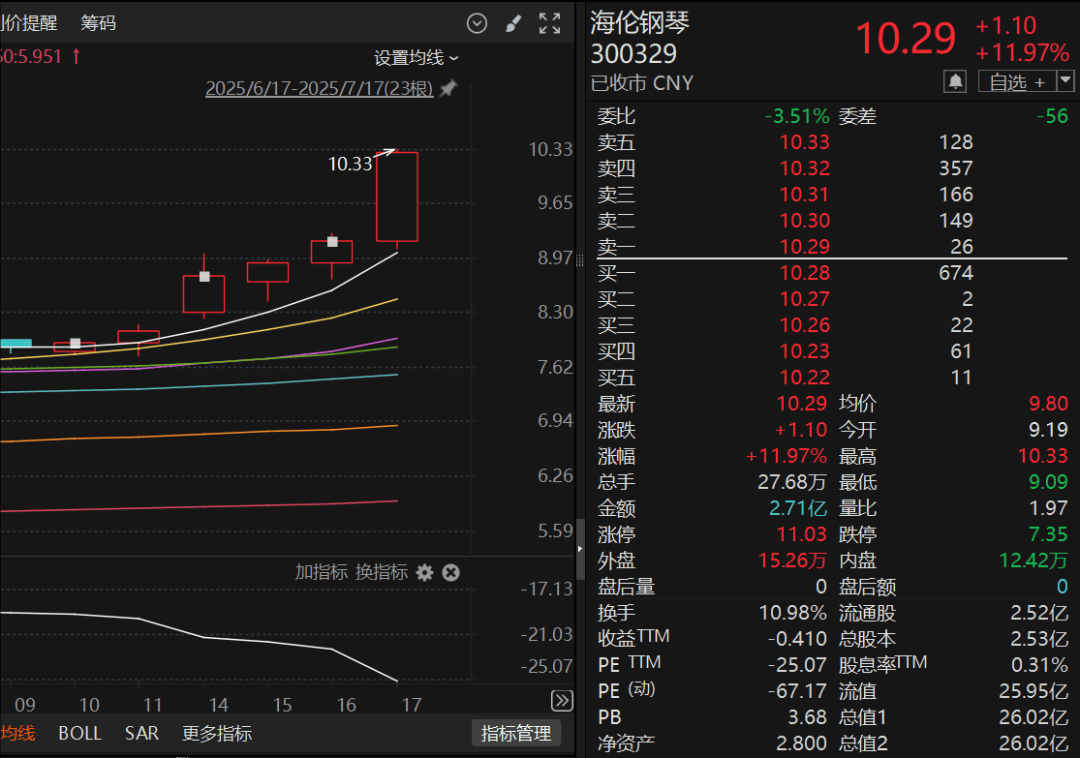Select the brush drawing tool icon

[x=513, y=24]
